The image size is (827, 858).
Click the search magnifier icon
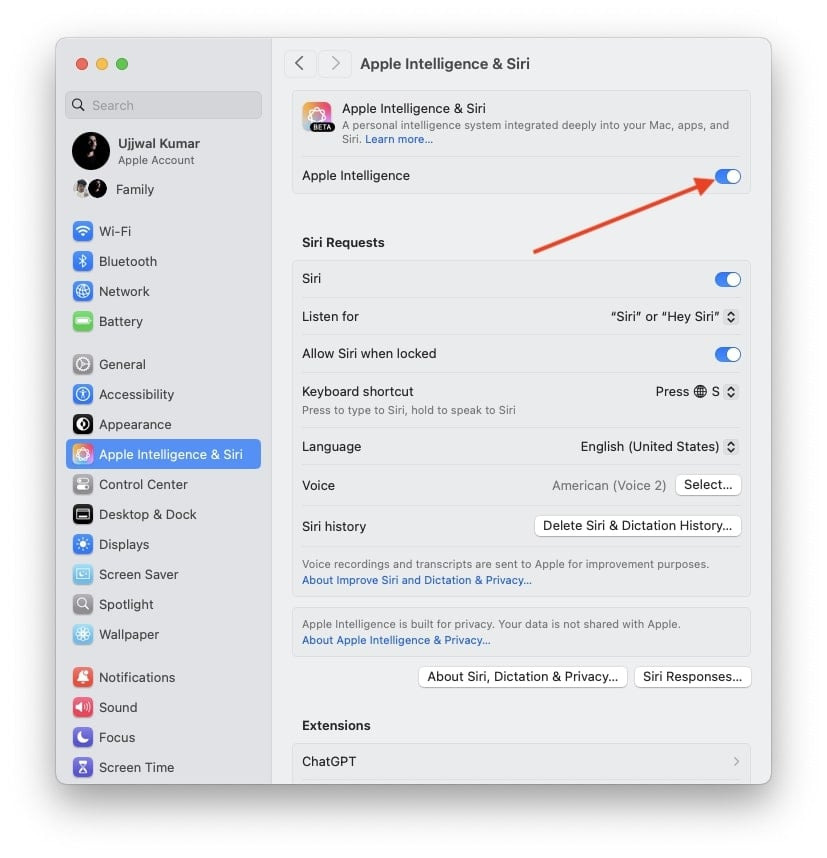(x=78, y=105)
